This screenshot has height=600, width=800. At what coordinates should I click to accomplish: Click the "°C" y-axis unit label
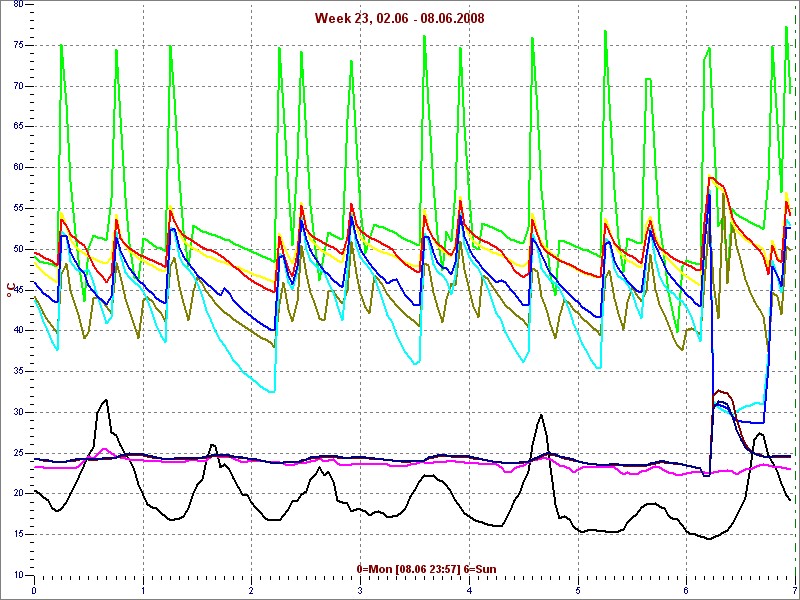point(9,290)
